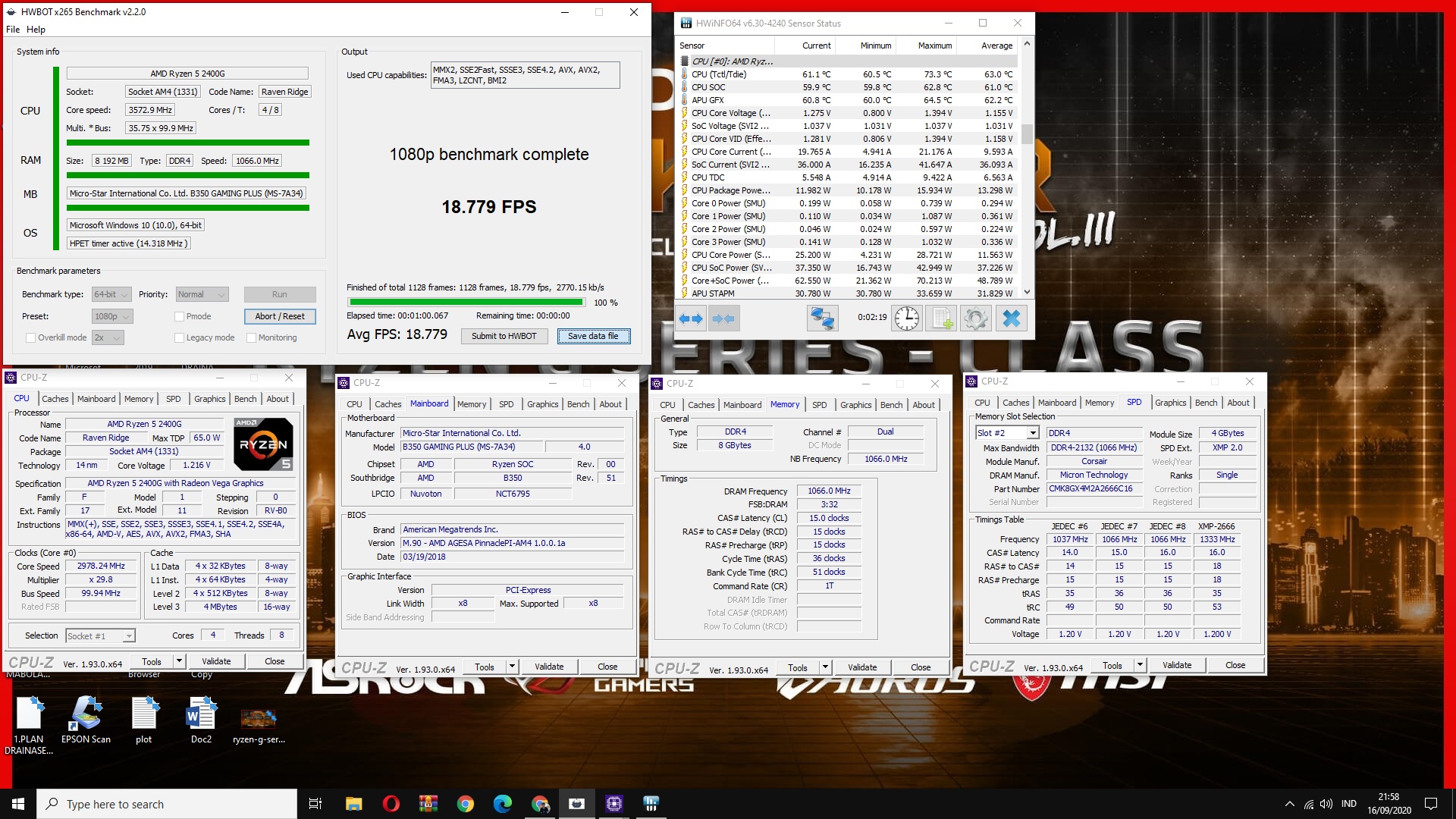Image resolution: width=1456 pixels, height=819 pixels.
Task: Expand Tools arrow in SPD CPU-Z window
Action: click(1139, 666)
